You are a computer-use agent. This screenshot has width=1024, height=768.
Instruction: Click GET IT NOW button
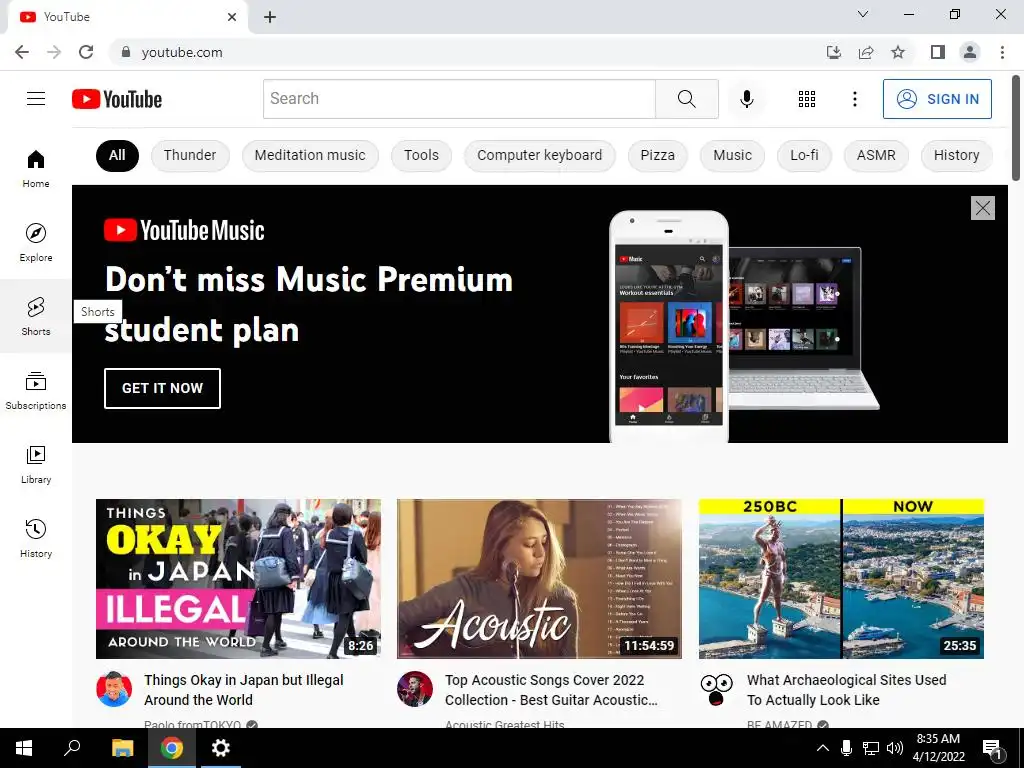162,388
